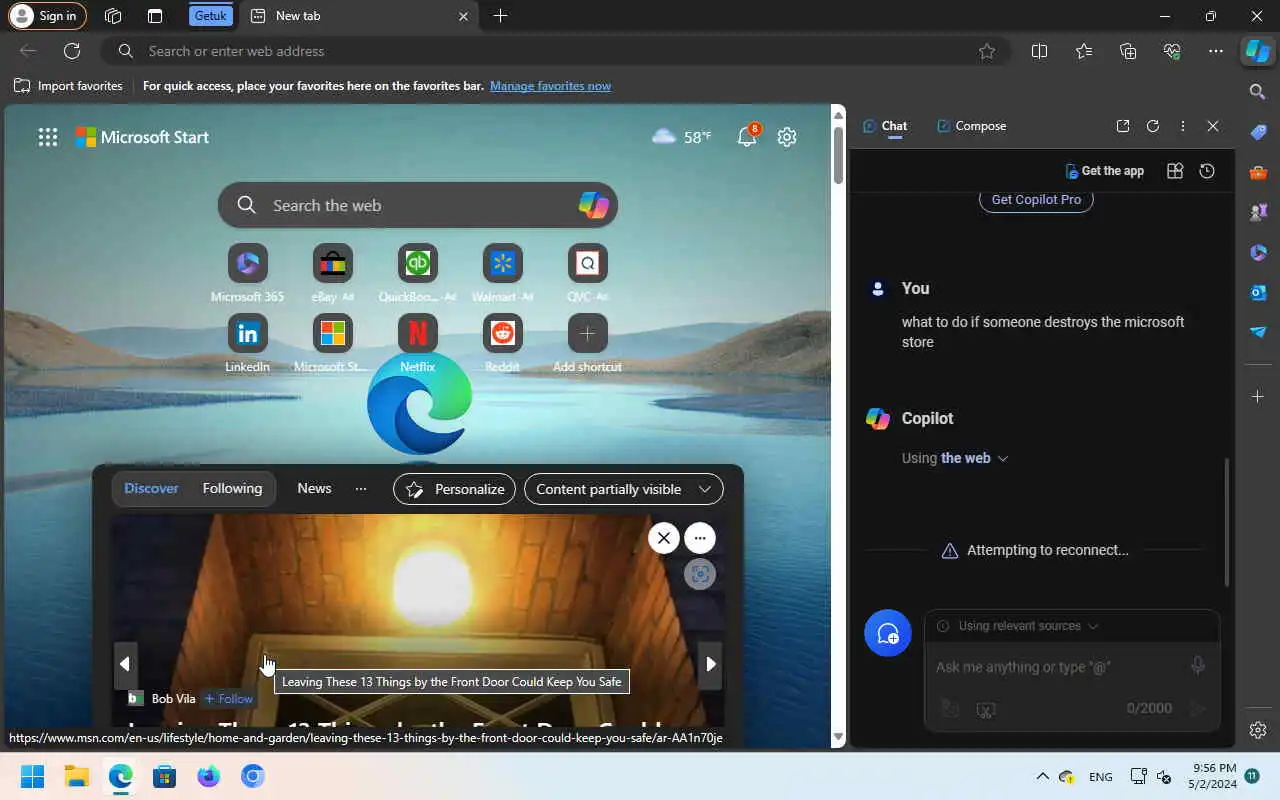The height and width of the screenshot is (800, 1280).
Task: Add a new browser tab with plus icon
Action: (x=500, y=16)
